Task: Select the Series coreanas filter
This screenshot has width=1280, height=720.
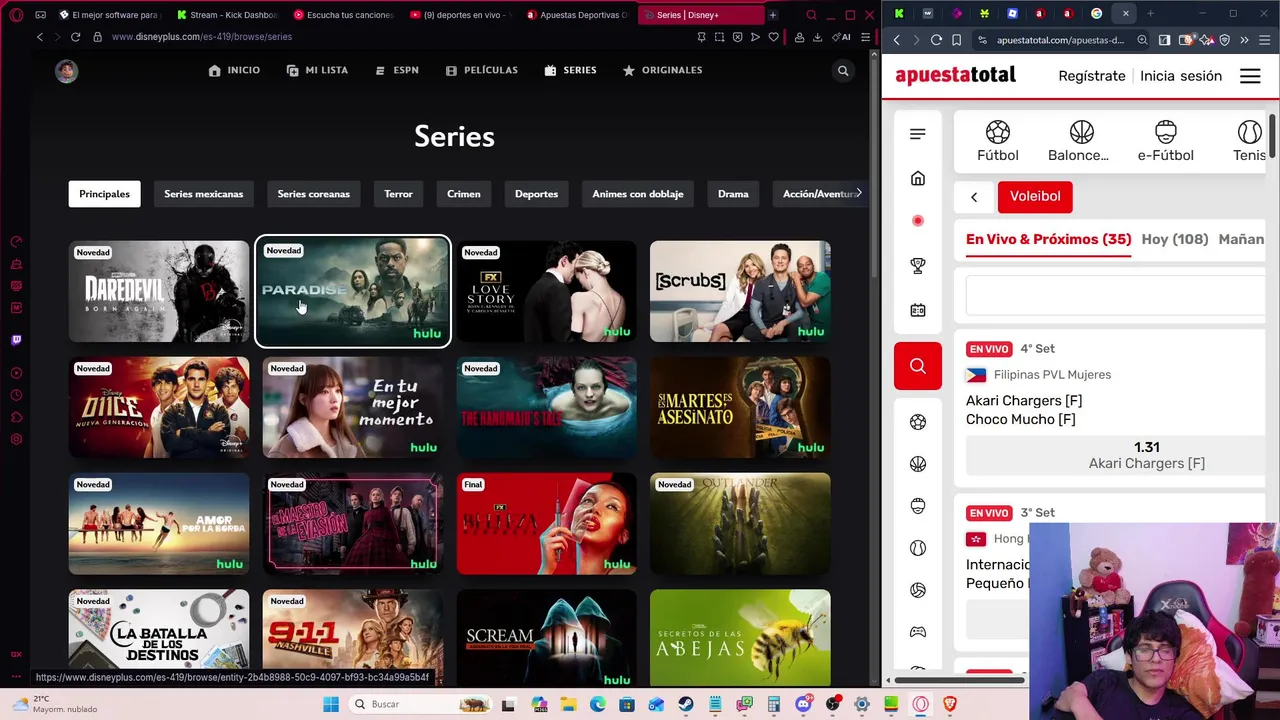Action: pyautogui.click(x=313, y=194)
